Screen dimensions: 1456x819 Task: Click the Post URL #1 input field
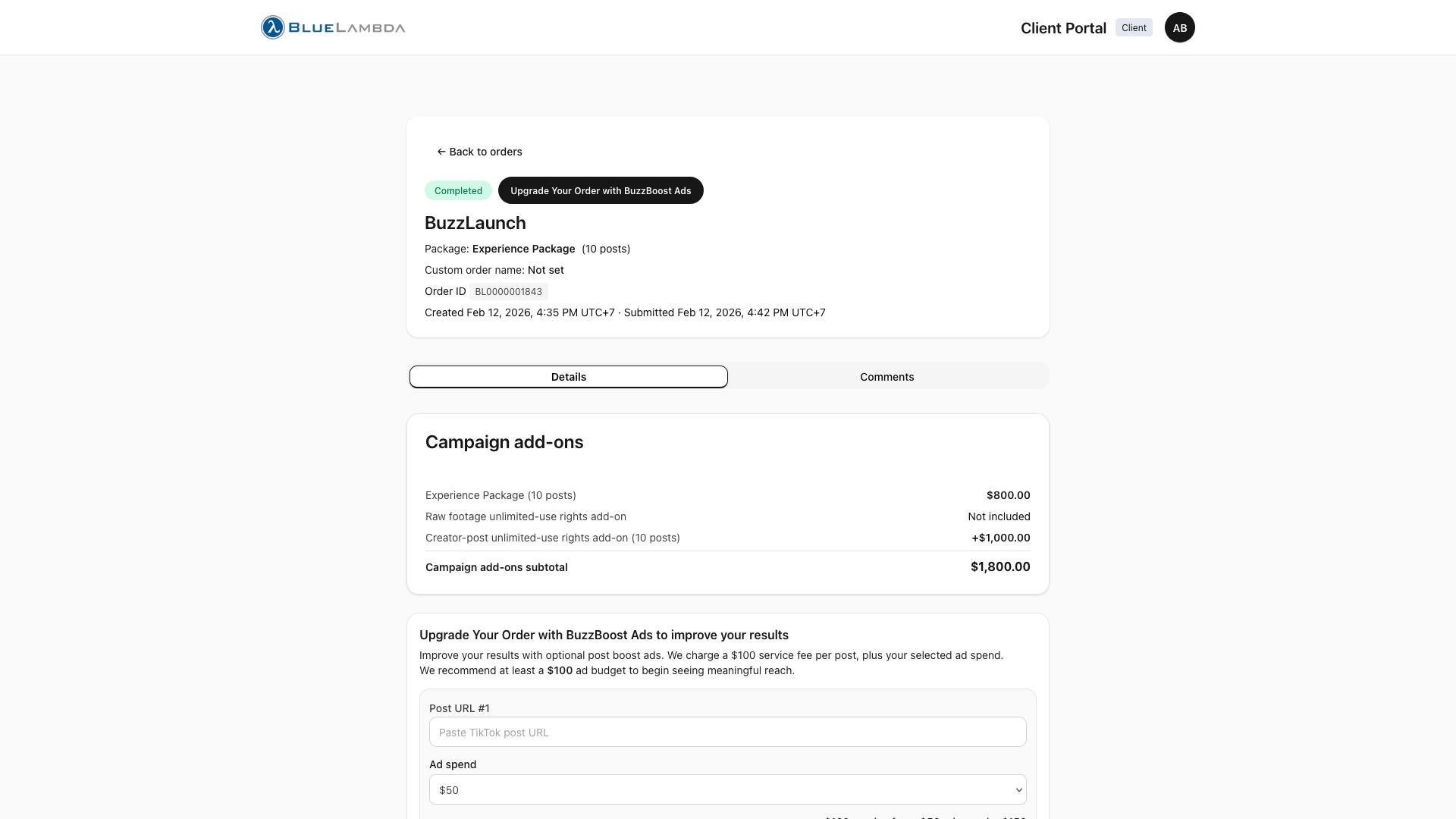click(727, 732)
